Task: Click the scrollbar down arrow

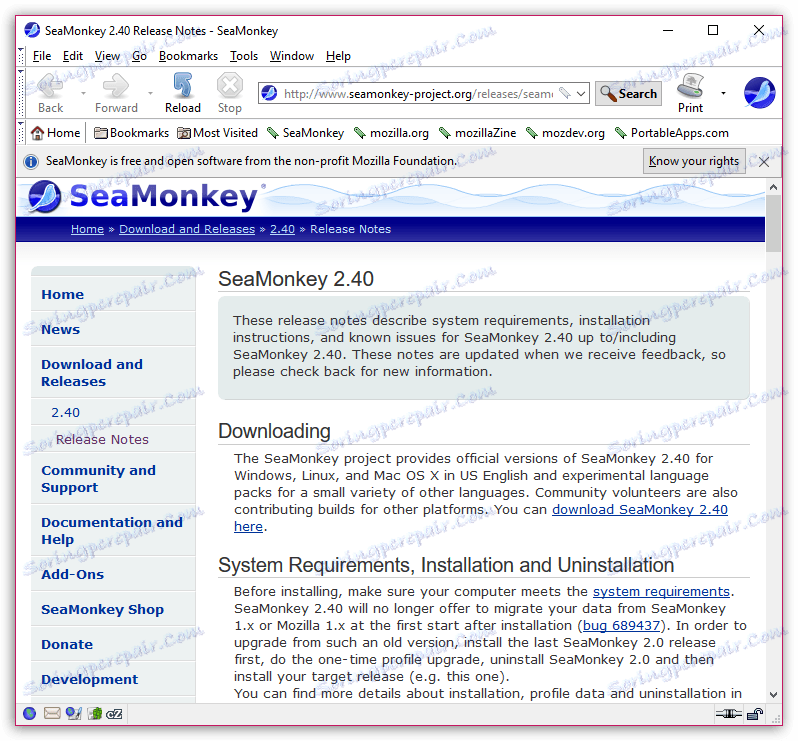Action: (773, 694)
